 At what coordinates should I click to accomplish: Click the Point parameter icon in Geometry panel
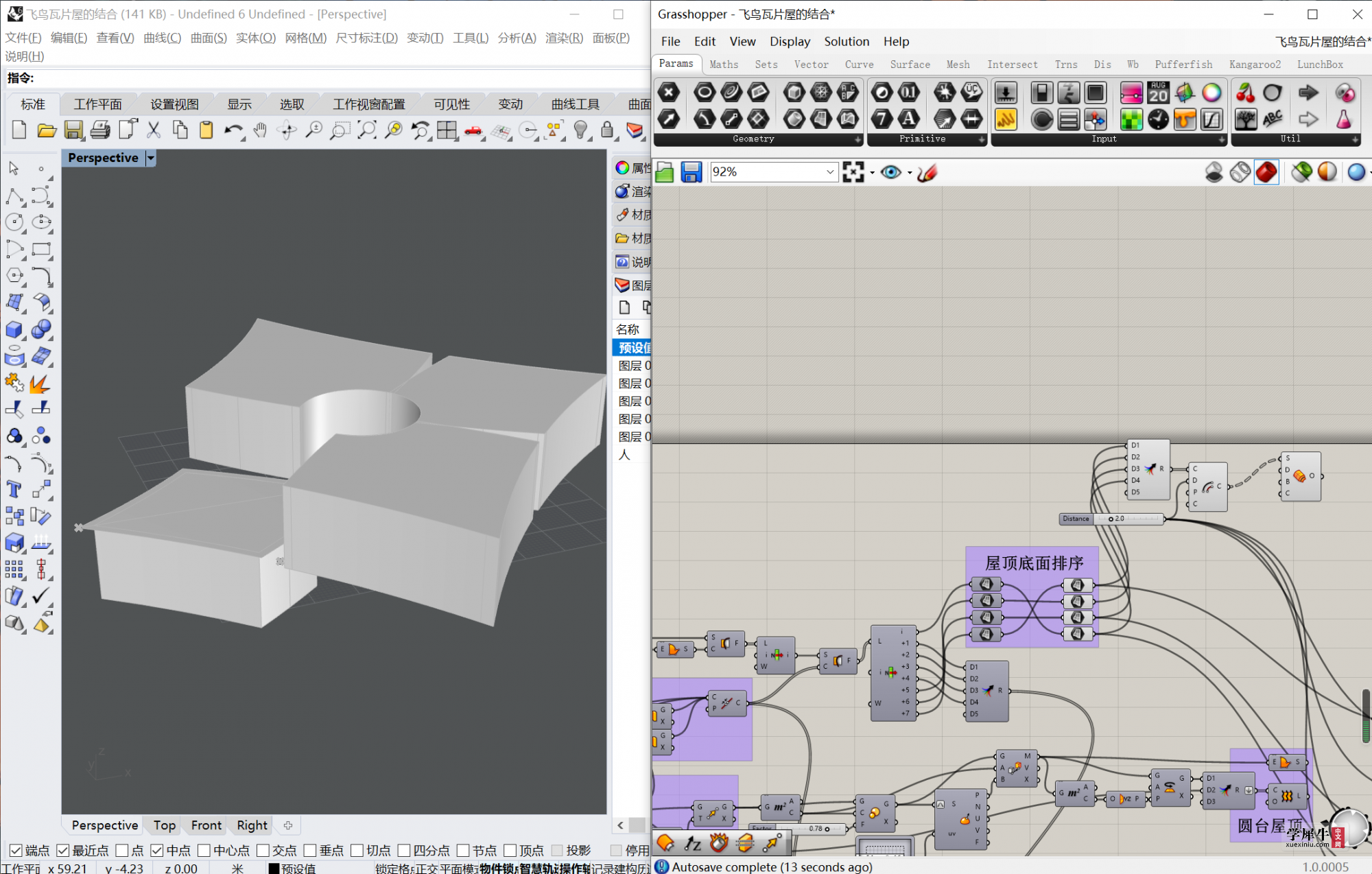pos(669,92)
